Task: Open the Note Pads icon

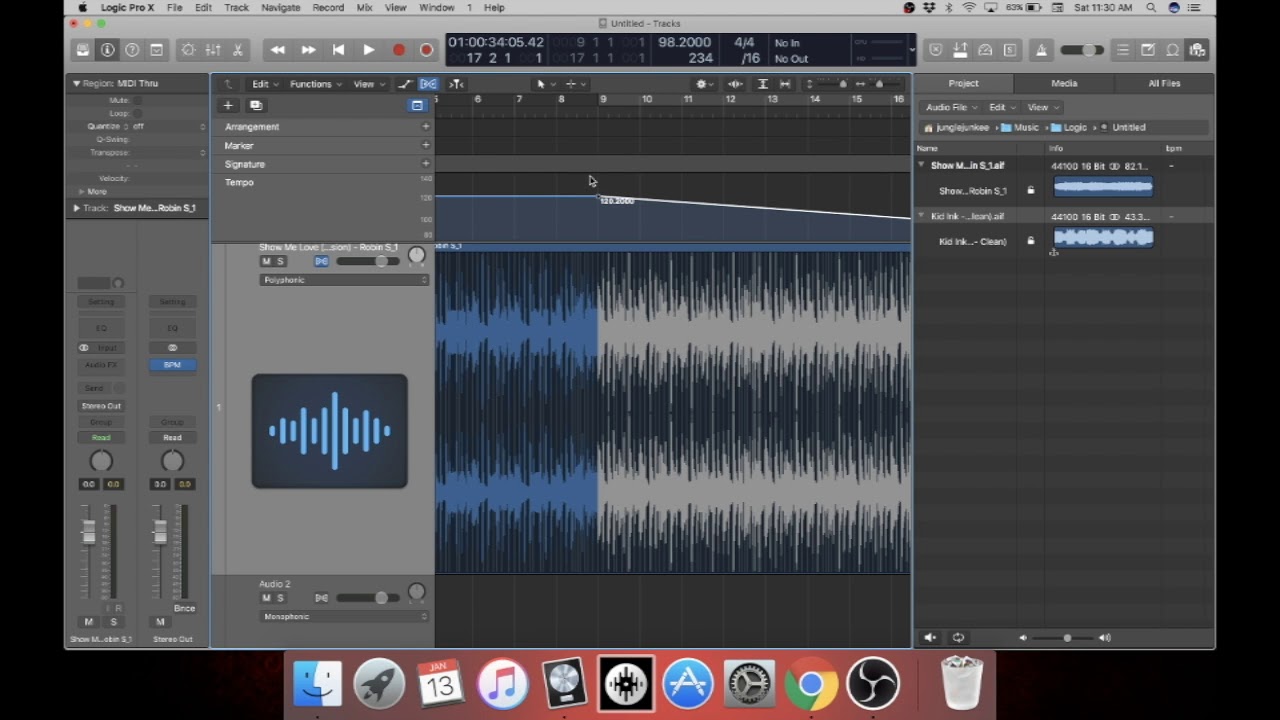Action: (1148, 50)
